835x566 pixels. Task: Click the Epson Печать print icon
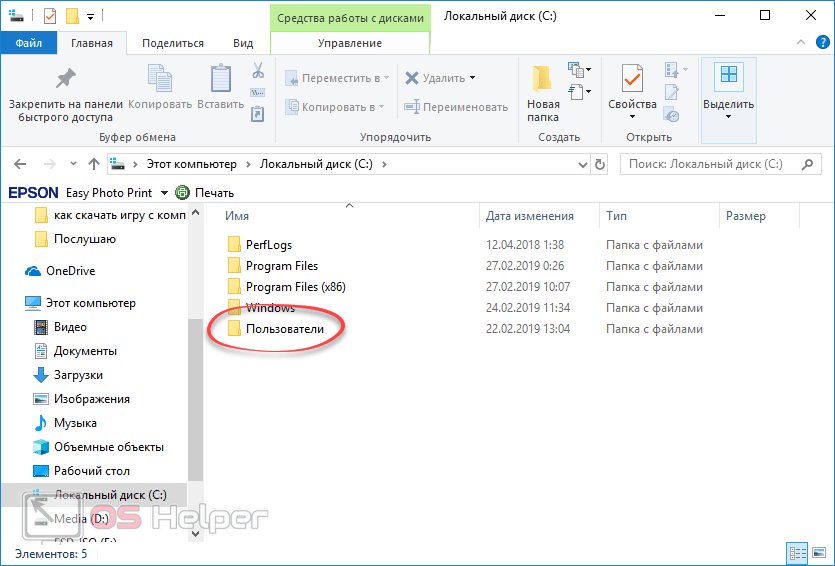click(x=182, y=193)
